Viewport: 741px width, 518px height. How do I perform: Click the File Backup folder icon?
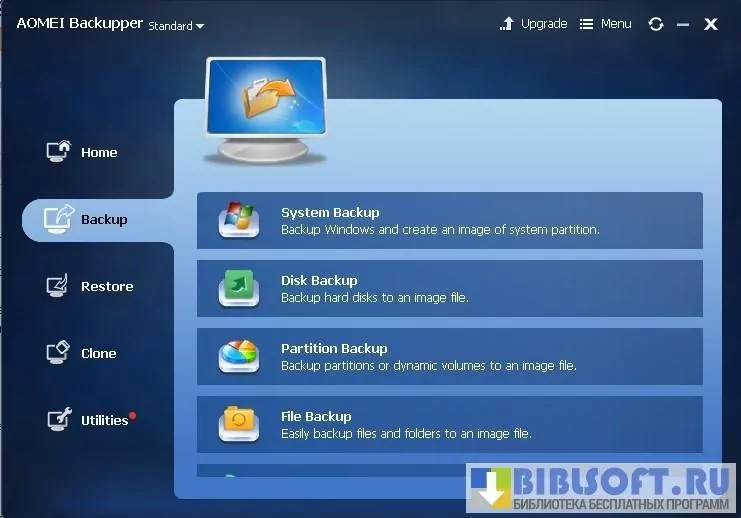239,424
